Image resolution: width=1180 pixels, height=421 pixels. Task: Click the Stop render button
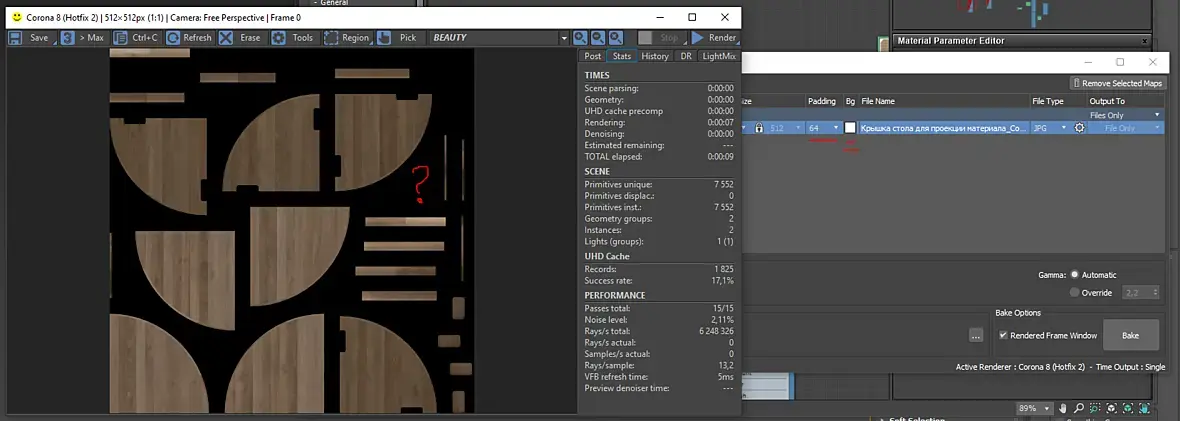660,38
